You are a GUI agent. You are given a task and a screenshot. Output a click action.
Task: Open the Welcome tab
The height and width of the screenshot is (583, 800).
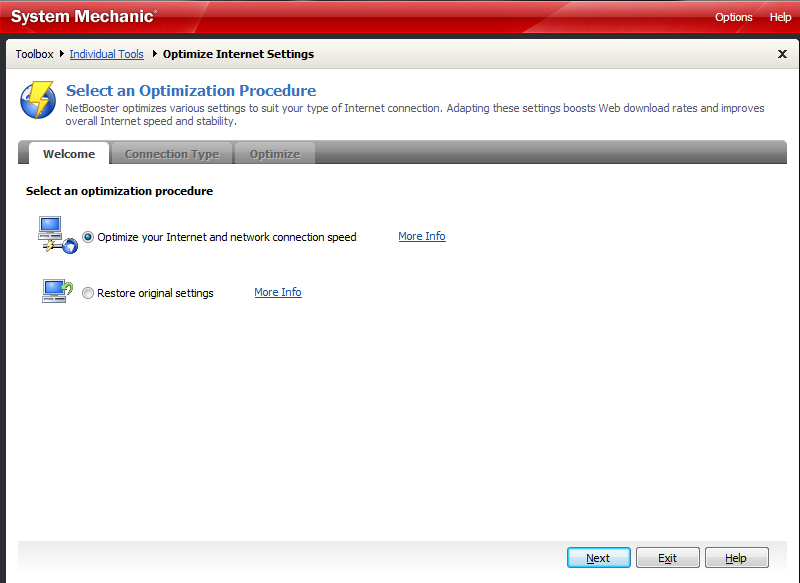(x=69, y=154)
